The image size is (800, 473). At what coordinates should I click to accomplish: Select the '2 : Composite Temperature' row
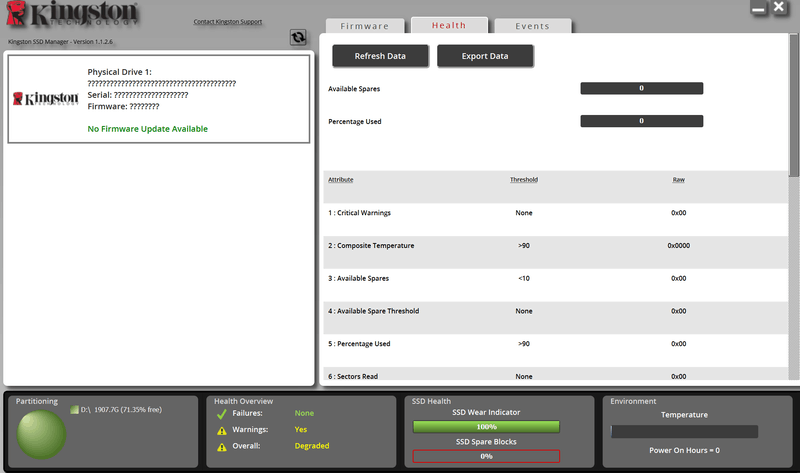click(556, 252)
